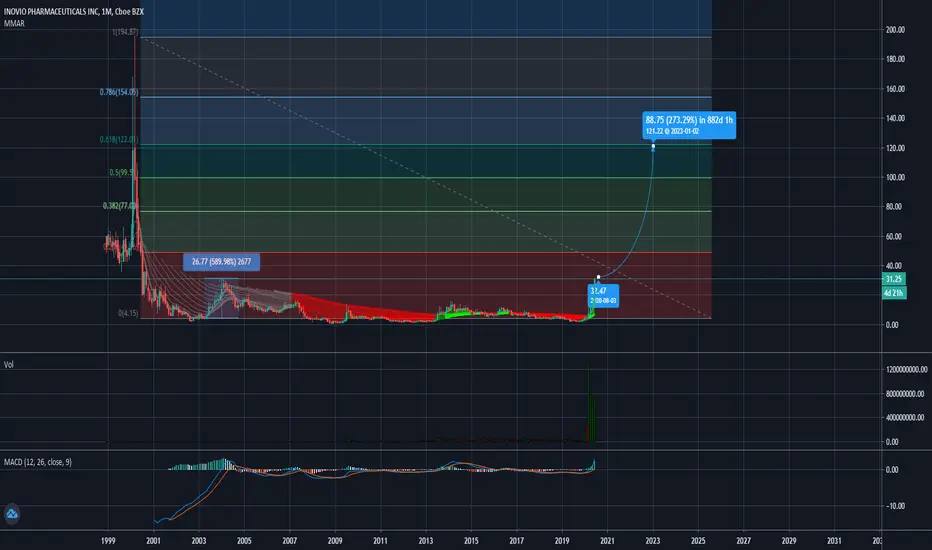932x550 pixels.
Task: Click the projection arrow endpoint near 121.22
Action: [x=653, y=146]
